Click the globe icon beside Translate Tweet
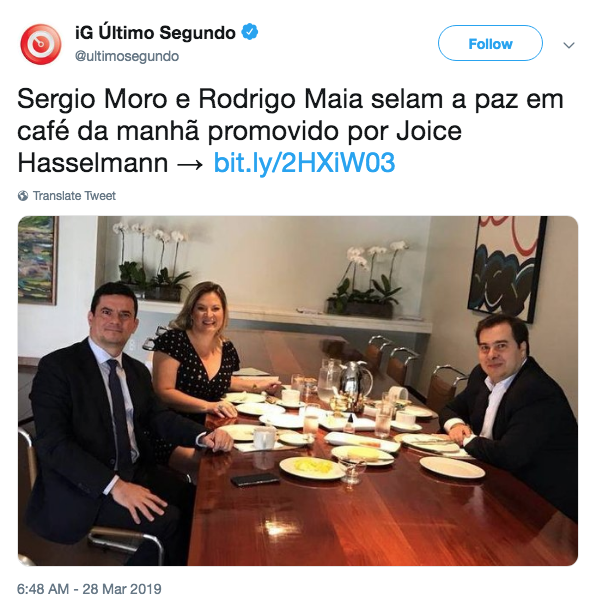 pyautogui.click(x=23, y=196)
